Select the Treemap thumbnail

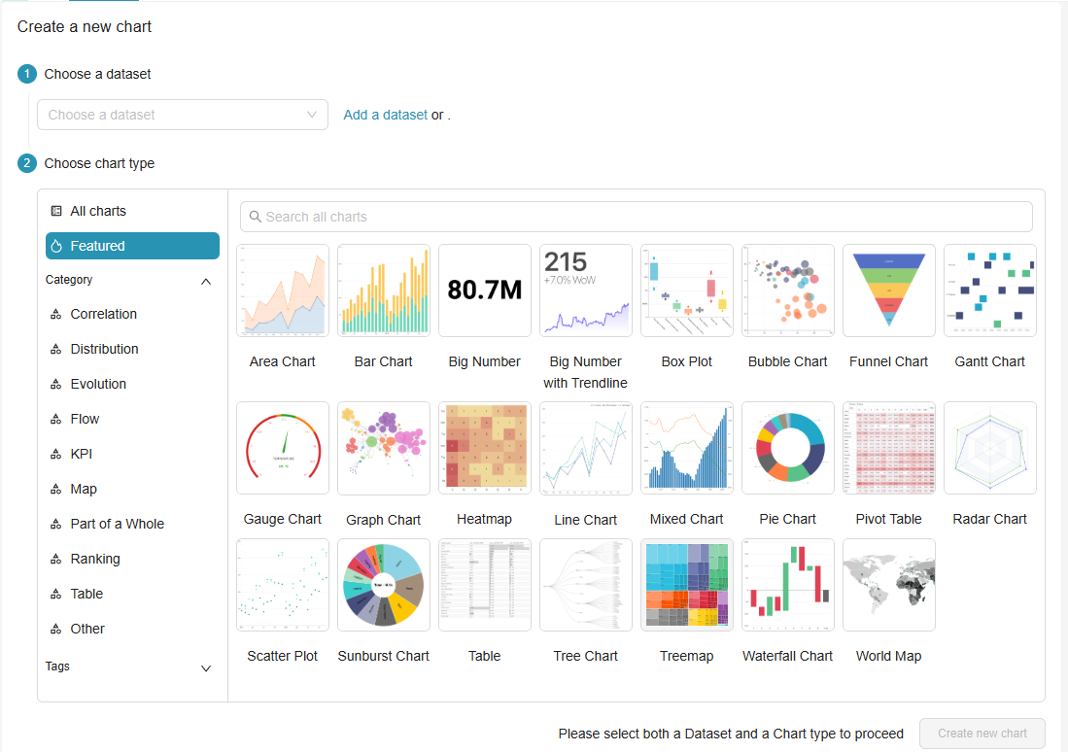click(x=687, y=585)
